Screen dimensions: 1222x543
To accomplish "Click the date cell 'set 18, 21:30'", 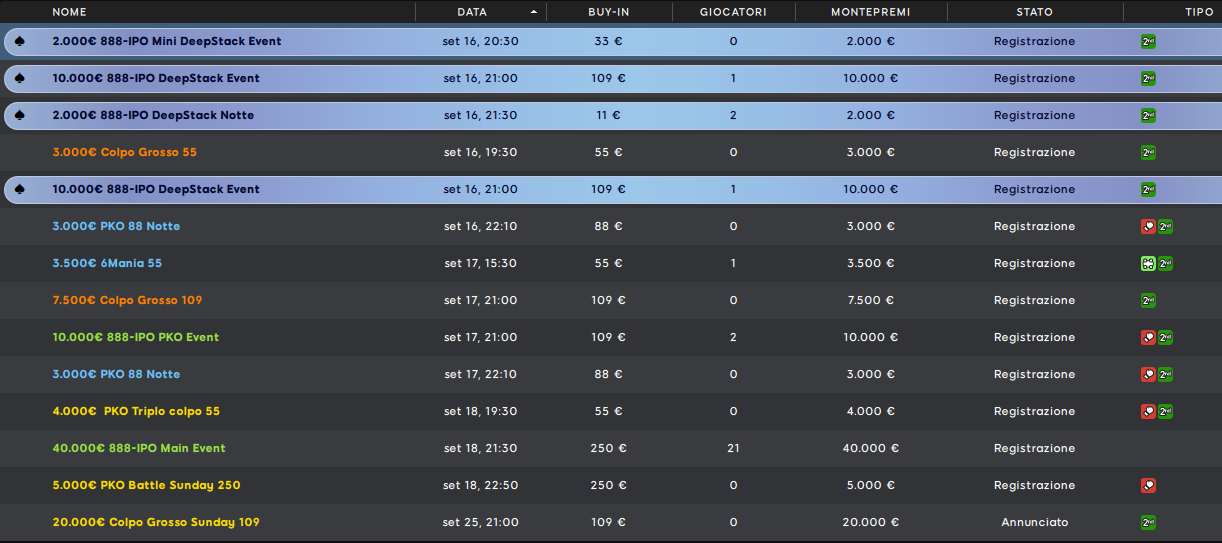I will point(480,449).
